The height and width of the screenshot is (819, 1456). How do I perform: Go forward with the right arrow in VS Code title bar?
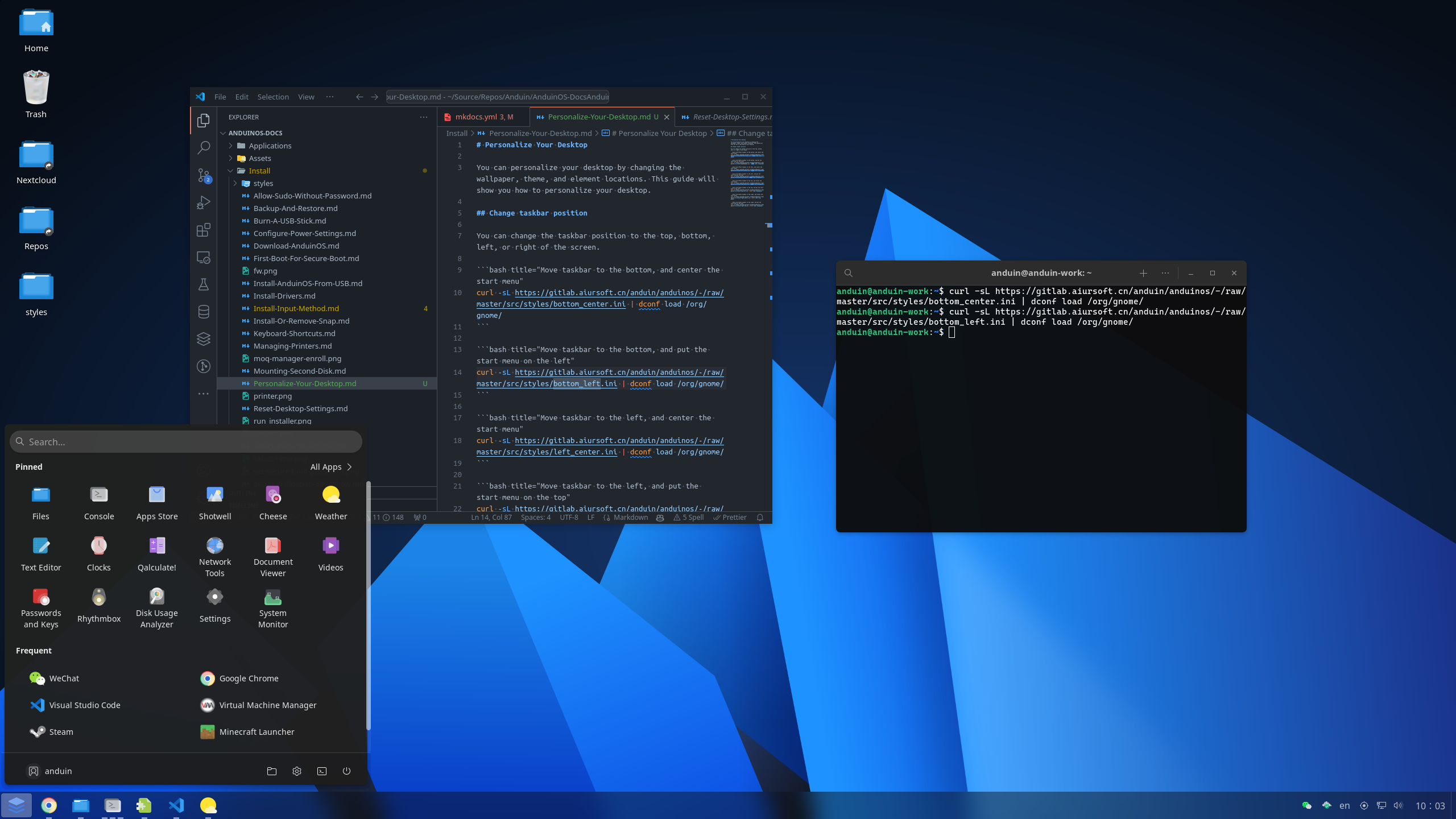coord(374,97)
